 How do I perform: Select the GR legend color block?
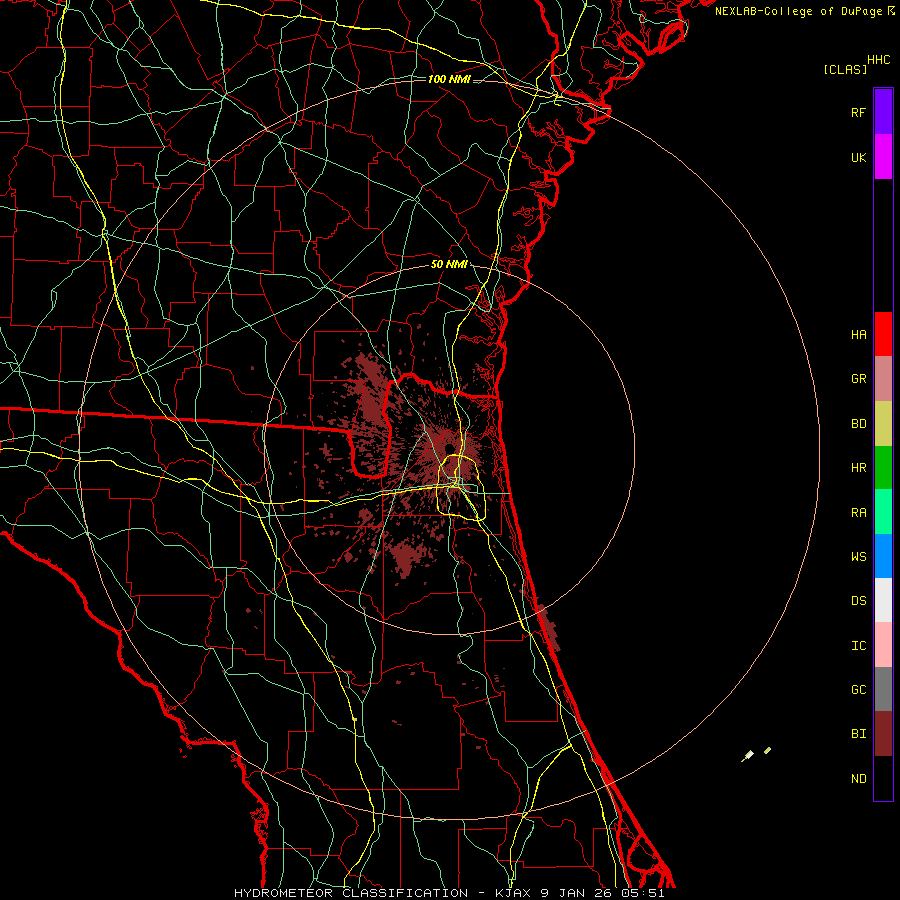click(883, 379)
